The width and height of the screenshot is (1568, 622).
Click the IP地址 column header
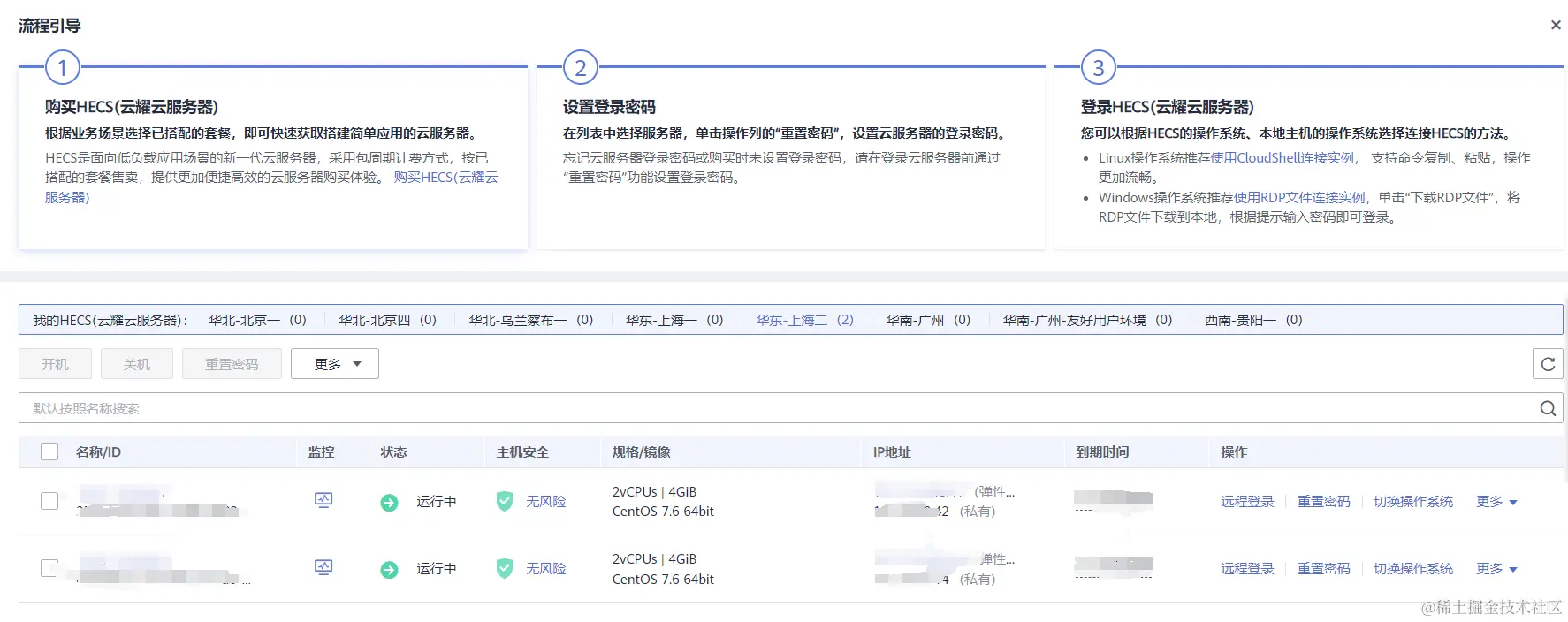[892, 452]
